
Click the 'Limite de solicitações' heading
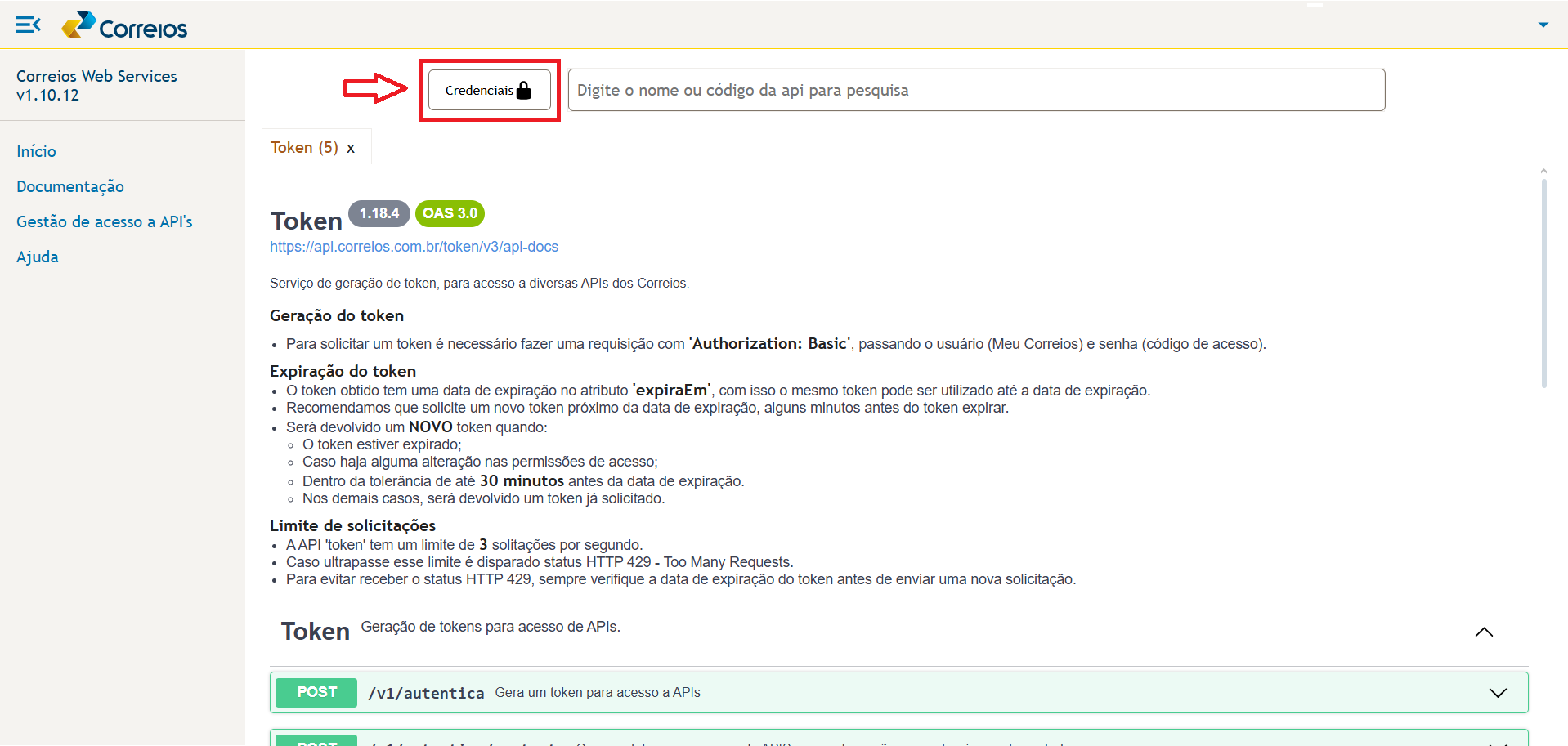coord(352,525)
